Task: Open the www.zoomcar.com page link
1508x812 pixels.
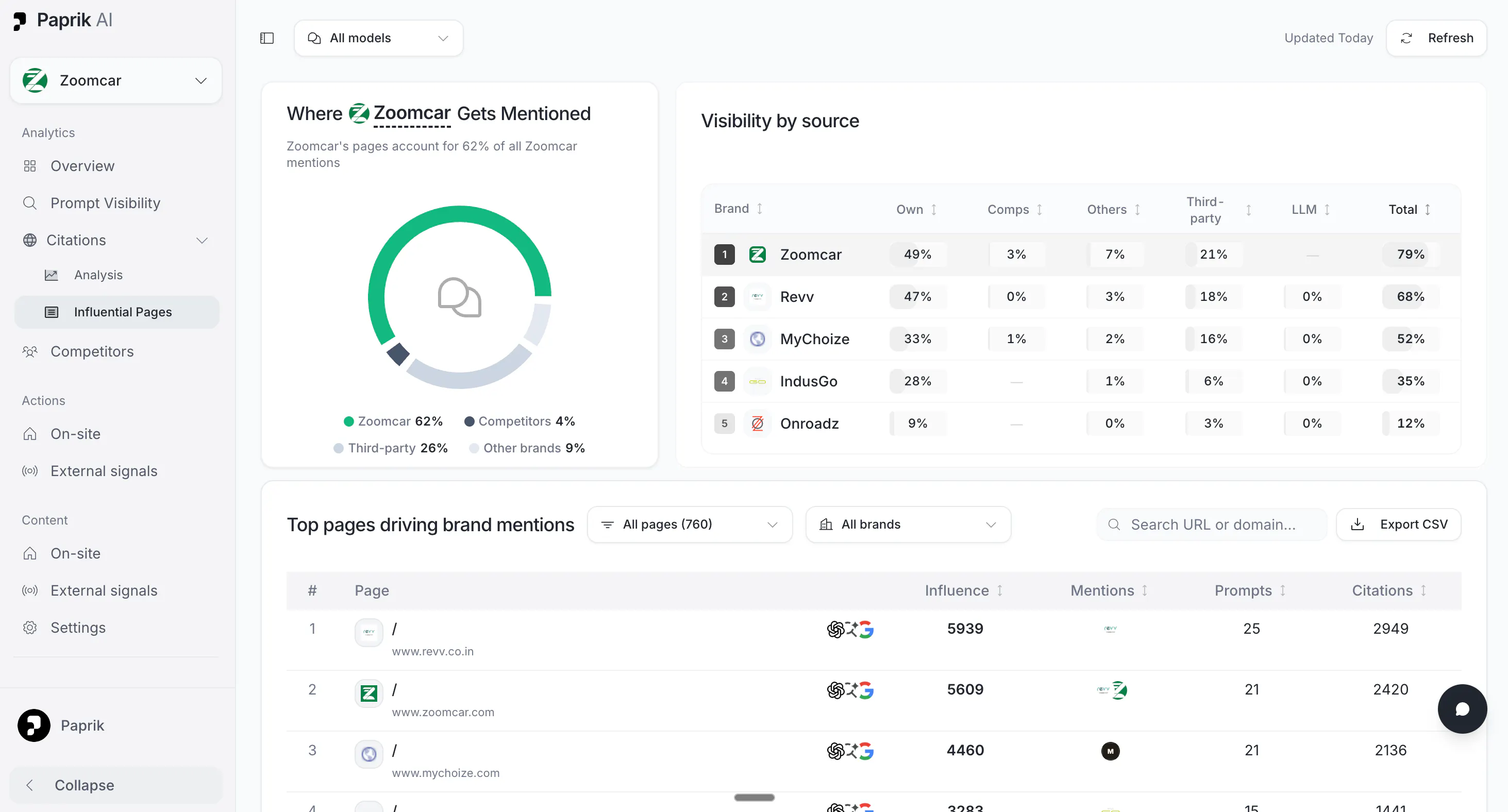Action: coord(443,713)
